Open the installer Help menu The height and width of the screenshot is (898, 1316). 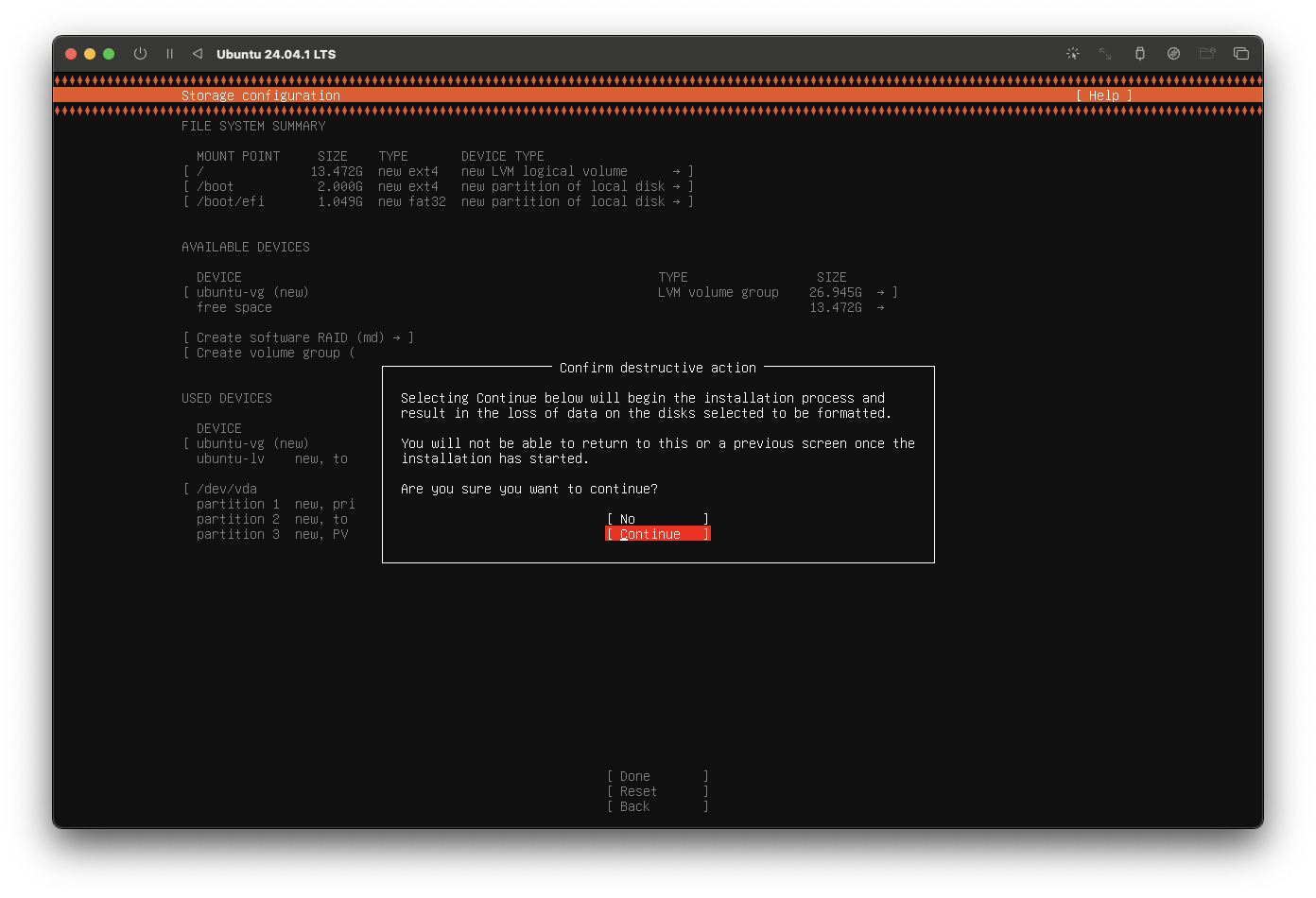1102,95
